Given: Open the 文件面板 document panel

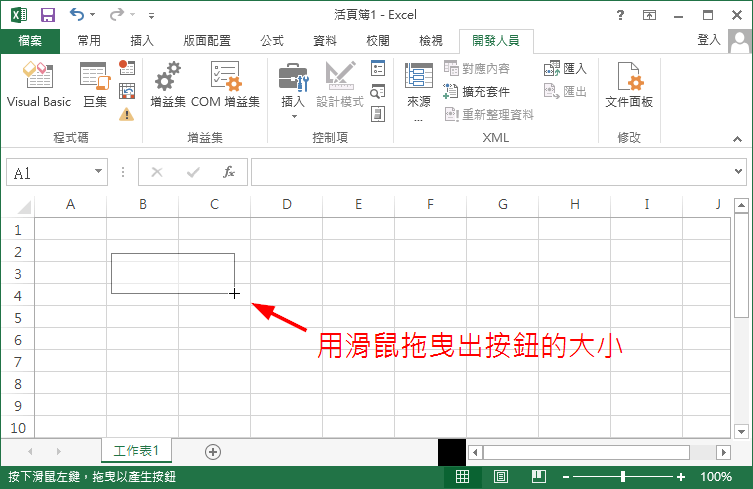Looking at the screenshot, I should click(x=629, y=84).
